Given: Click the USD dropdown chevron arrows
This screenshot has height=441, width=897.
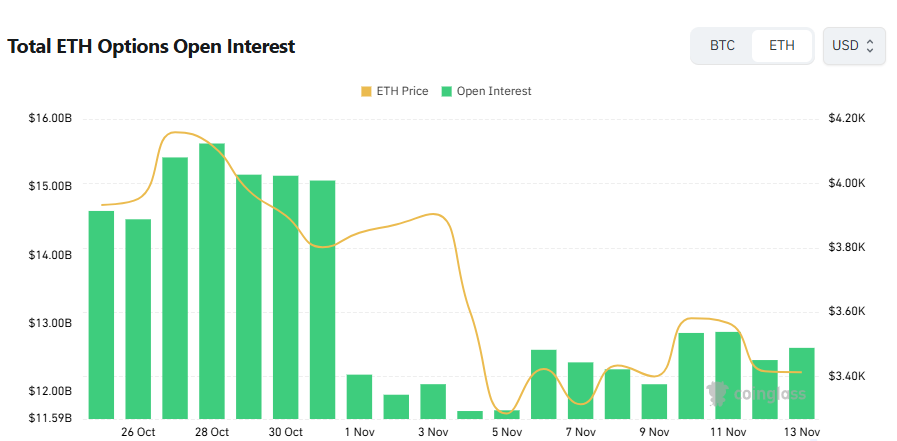Looking at the screenshot, I should point(870,46).
